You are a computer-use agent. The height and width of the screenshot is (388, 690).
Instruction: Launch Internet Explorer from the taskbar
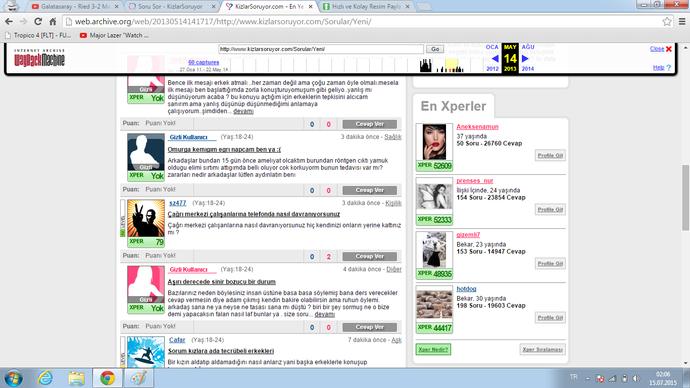45,378
